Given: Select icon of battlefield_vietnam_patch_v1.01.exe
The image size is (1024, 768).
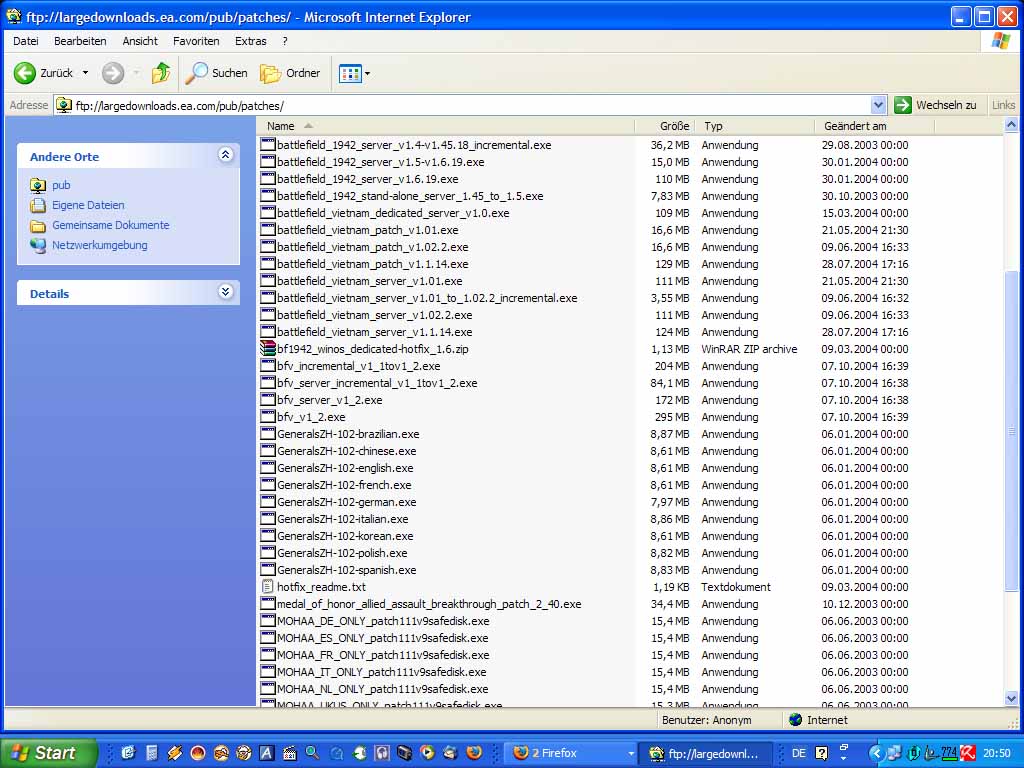Looking at the screenshot, I should (268, 230).
